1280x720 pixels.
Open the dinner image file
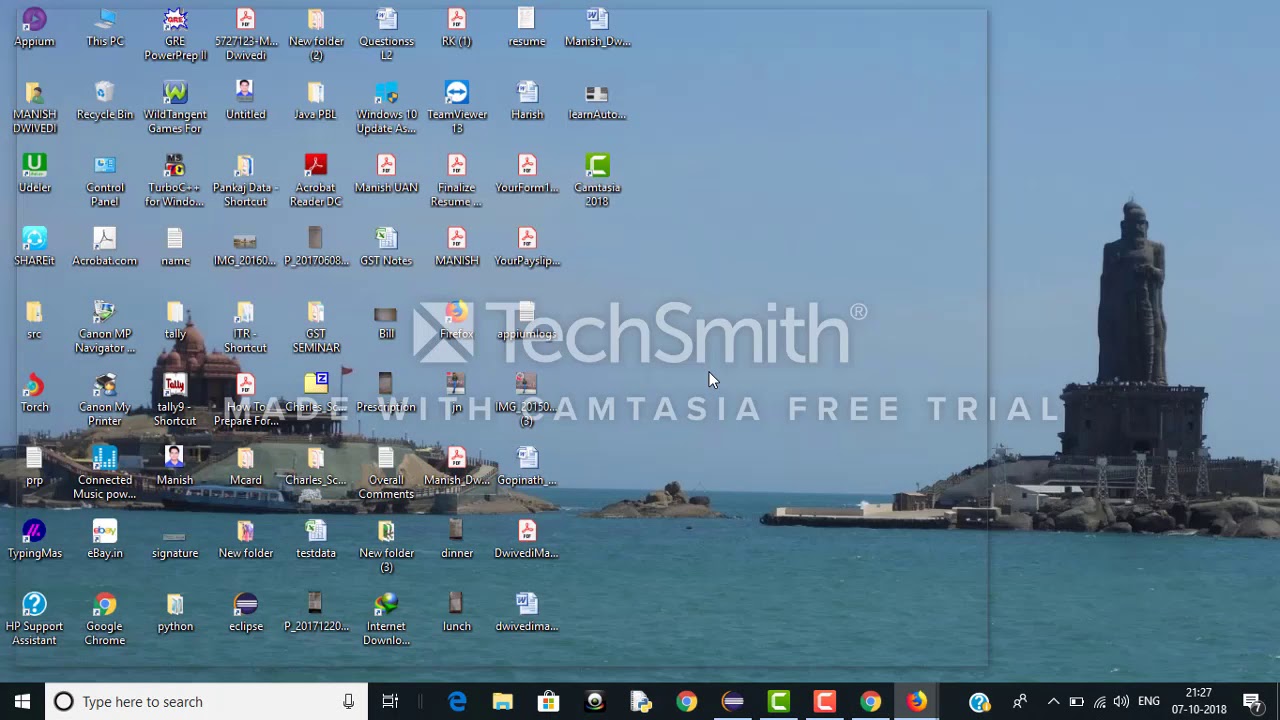457,539
